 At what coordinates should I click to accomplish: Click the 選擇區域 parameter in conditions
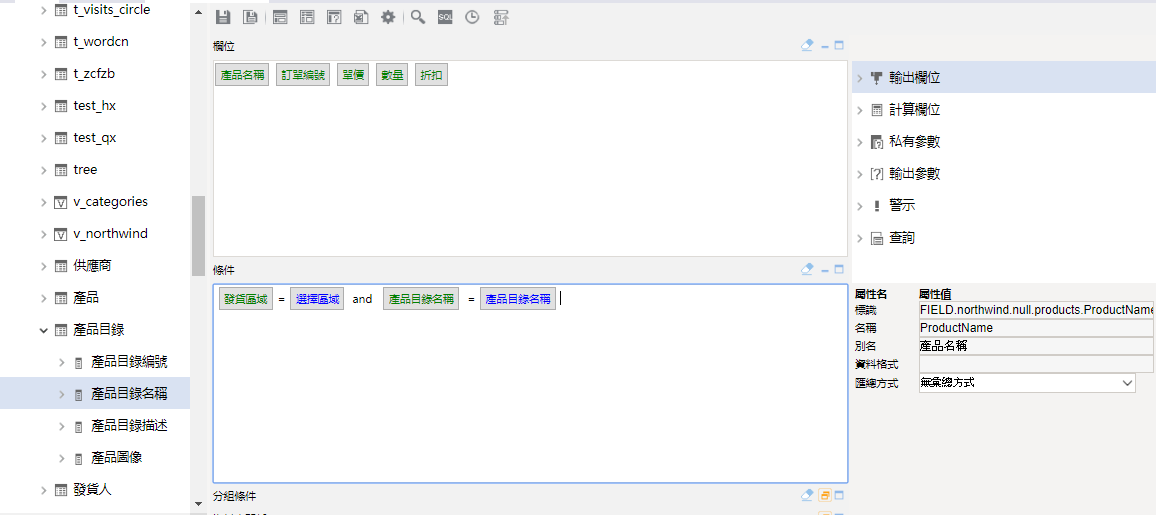coord(316,299)
